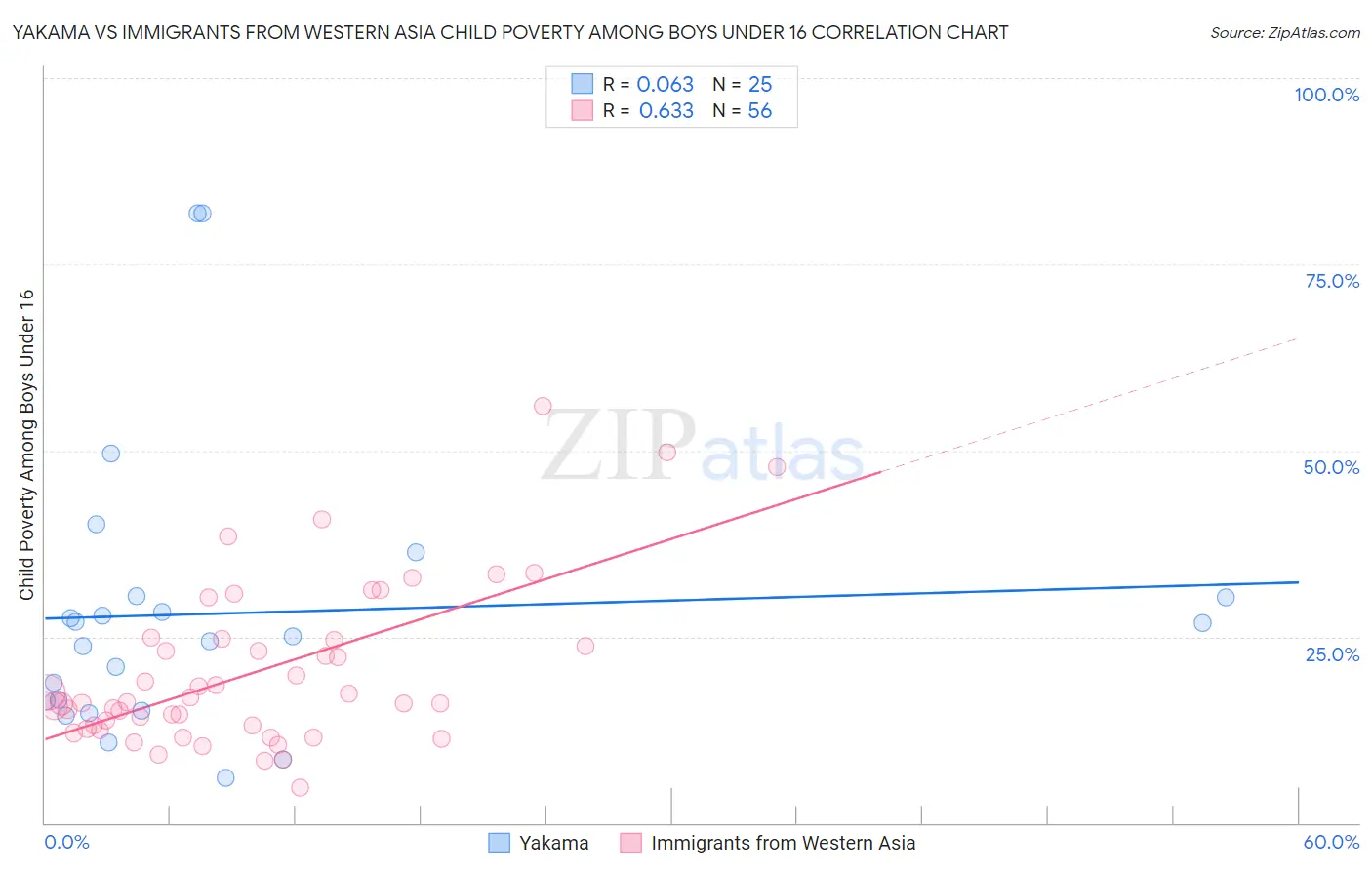The image size is (1372, 870).
Task: Click the blue Yakama legend swatch at bottom
Action: click(499, 843)
